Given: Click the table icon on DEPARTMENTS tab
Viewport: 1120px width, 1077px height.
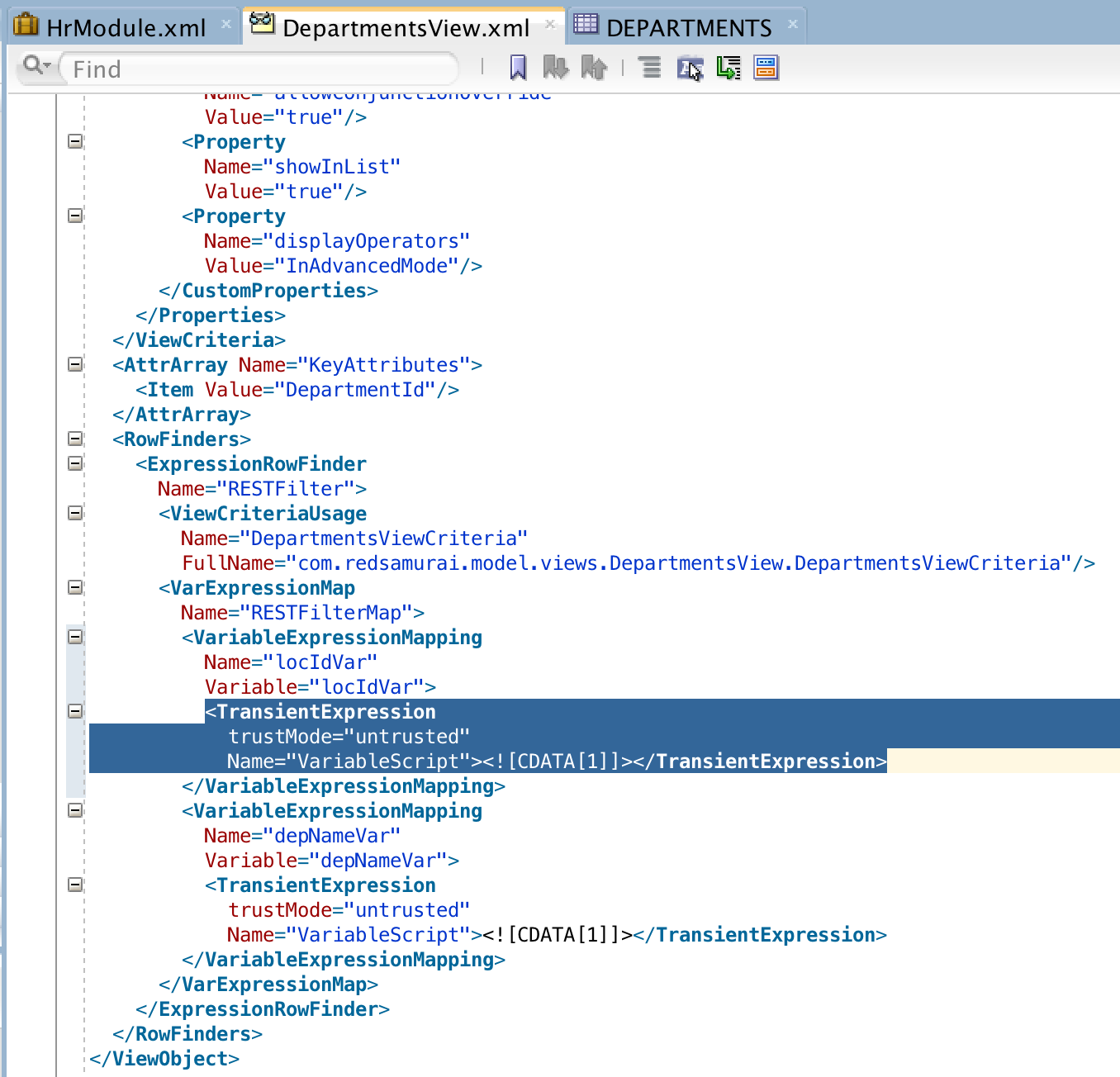Looking at the screenshot, I should (x=586, y=25).
